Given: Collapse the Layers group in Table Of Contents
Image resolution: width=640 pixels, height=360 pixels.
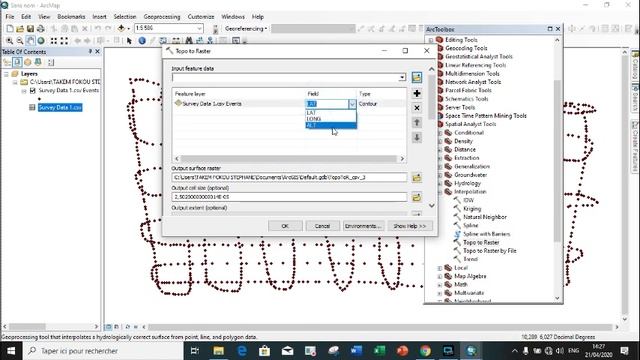Looking at the screenshot, I should pos(6,74).
